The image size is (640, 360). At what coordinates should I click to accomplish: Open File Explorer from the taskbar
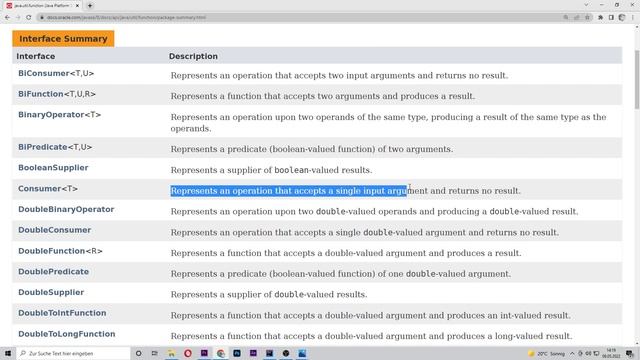coord(171,353)
